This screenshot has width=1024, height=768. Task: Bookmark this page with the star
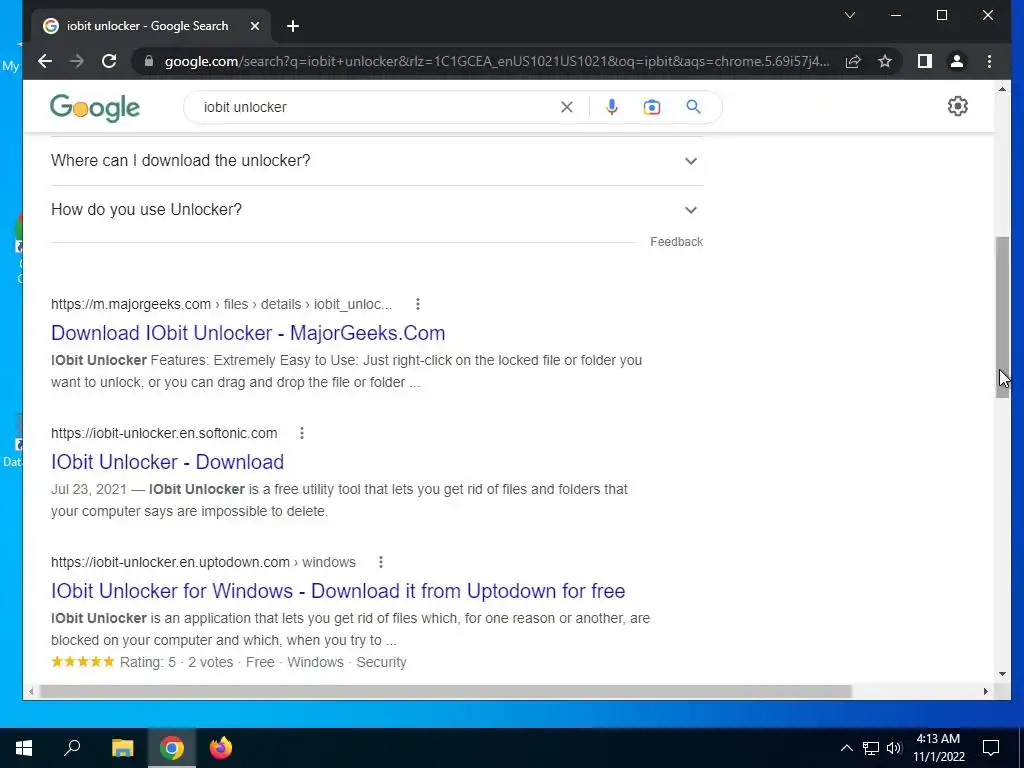pyautogui.click(x=885, y=61)
